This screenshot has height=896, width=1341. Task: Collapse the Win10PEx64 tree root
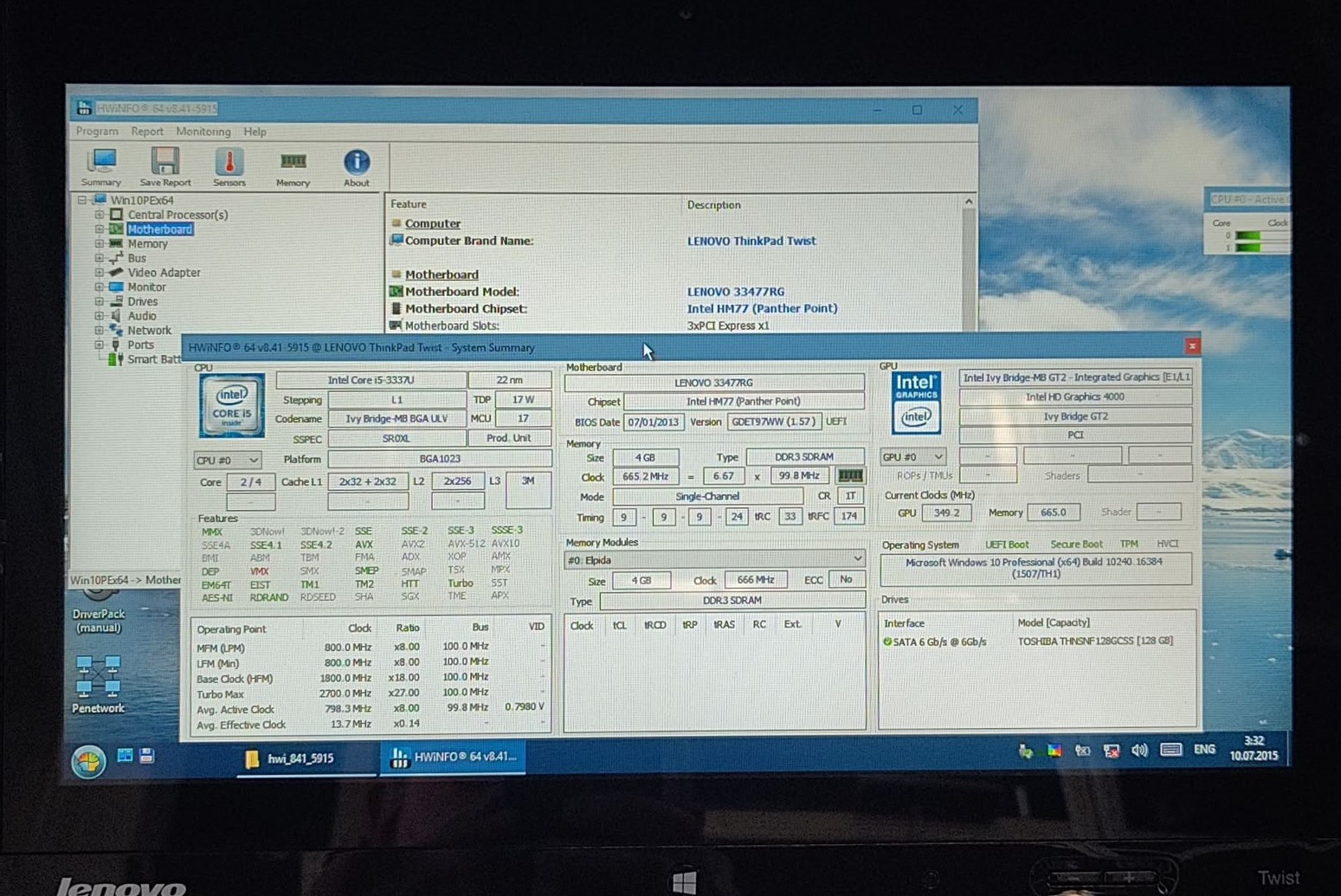click(x=83, y=200)
